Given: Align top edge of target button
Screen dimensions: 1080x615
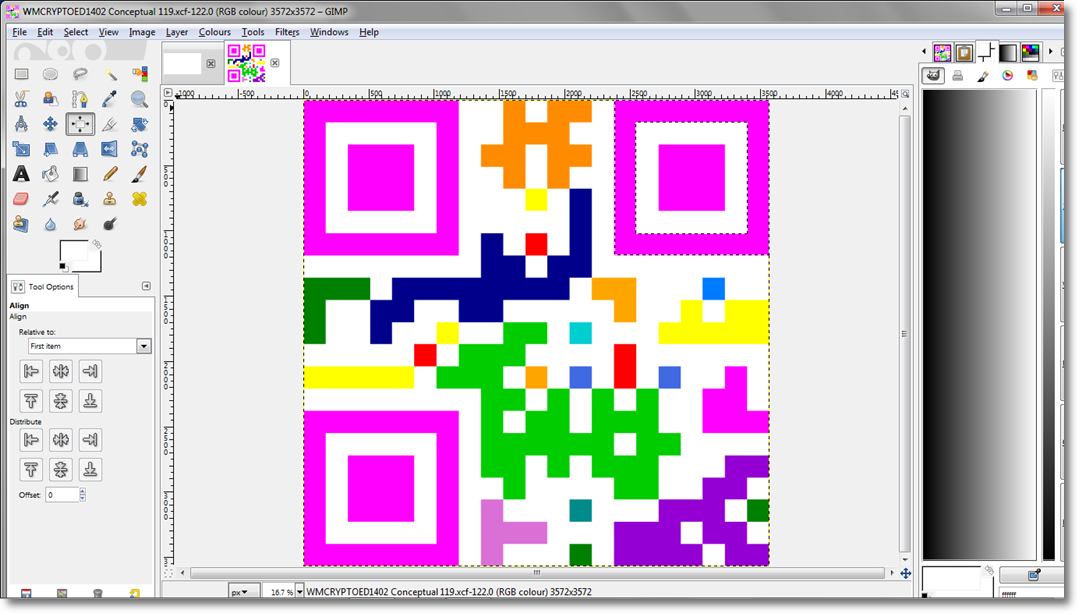Looking at the screenshot, I should tap(31, 401).
